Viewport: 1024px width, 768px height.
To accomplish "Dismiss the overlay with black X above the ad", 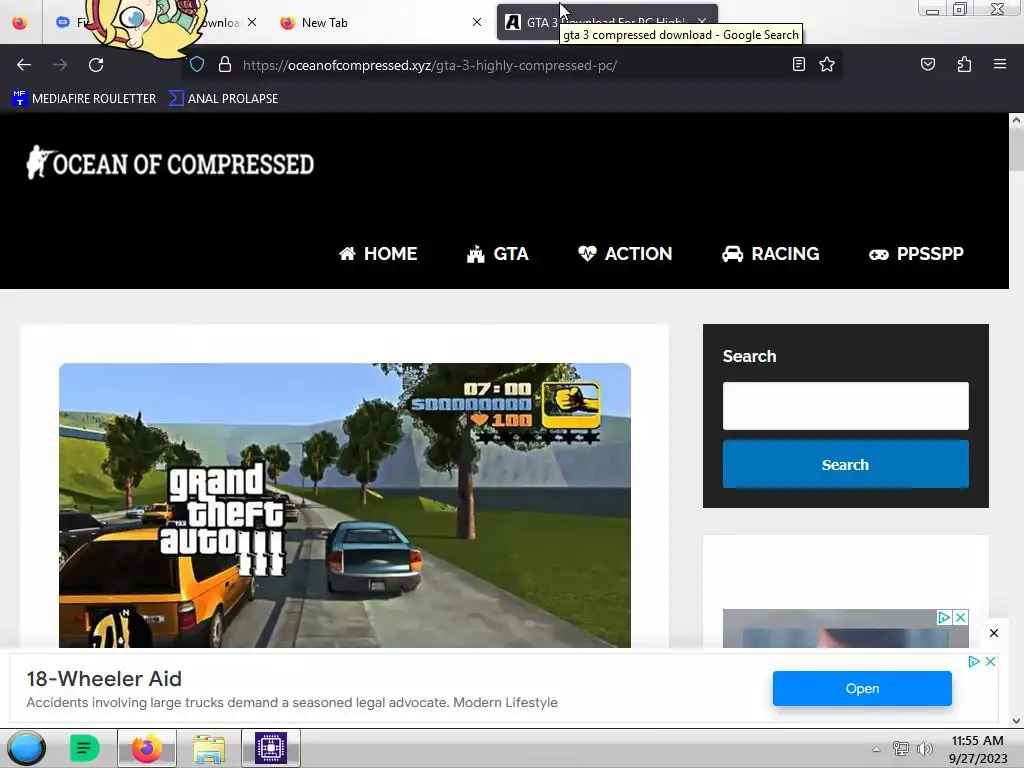I will (994, 633).
